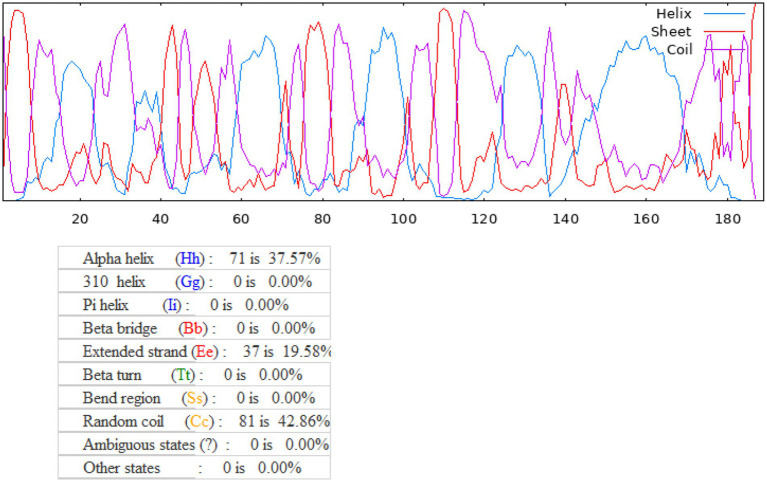Select the Bend region row label

tap(121, 398)
